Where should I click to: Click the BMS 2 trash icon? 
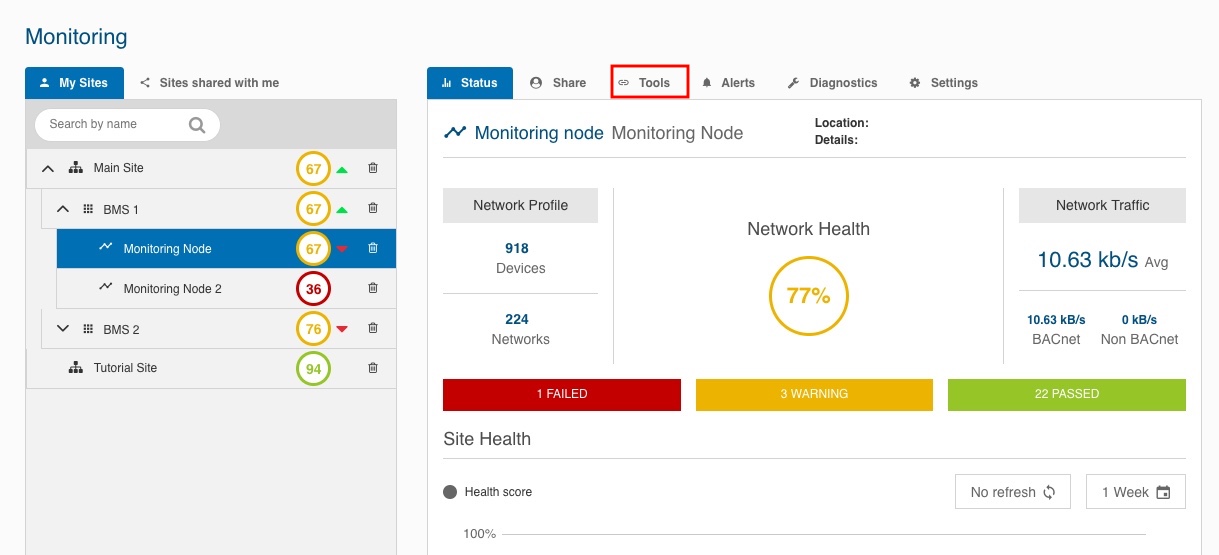tap(373, 328)
